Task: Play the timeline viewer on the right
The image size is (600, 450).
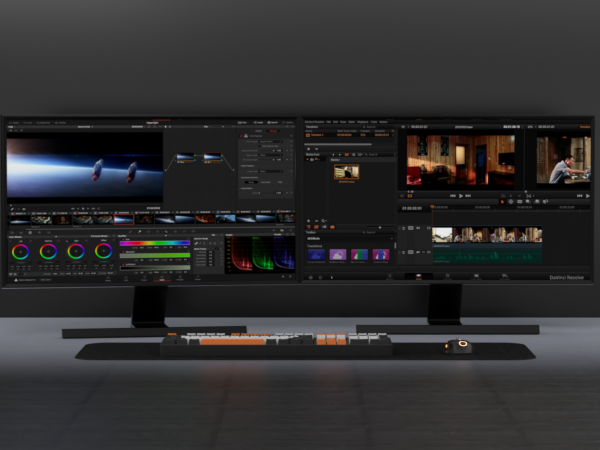Action: 588,196
